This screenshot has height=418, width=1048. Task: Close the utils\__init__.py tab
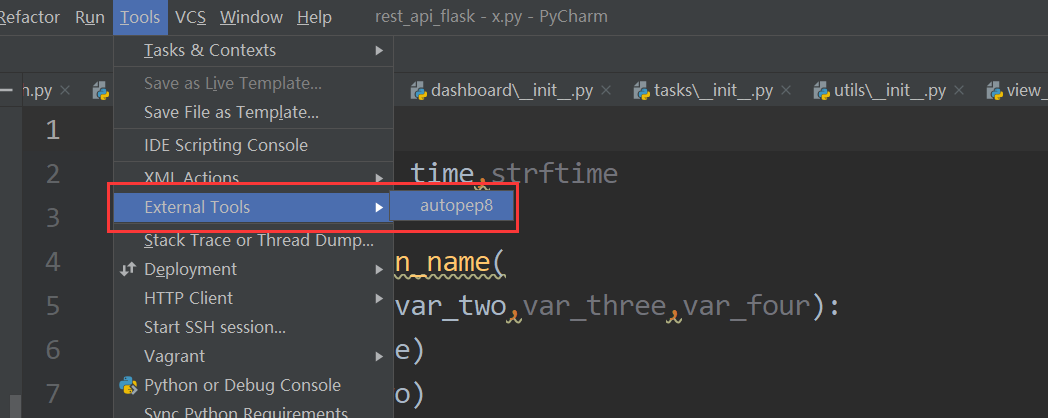pos(959,90)
